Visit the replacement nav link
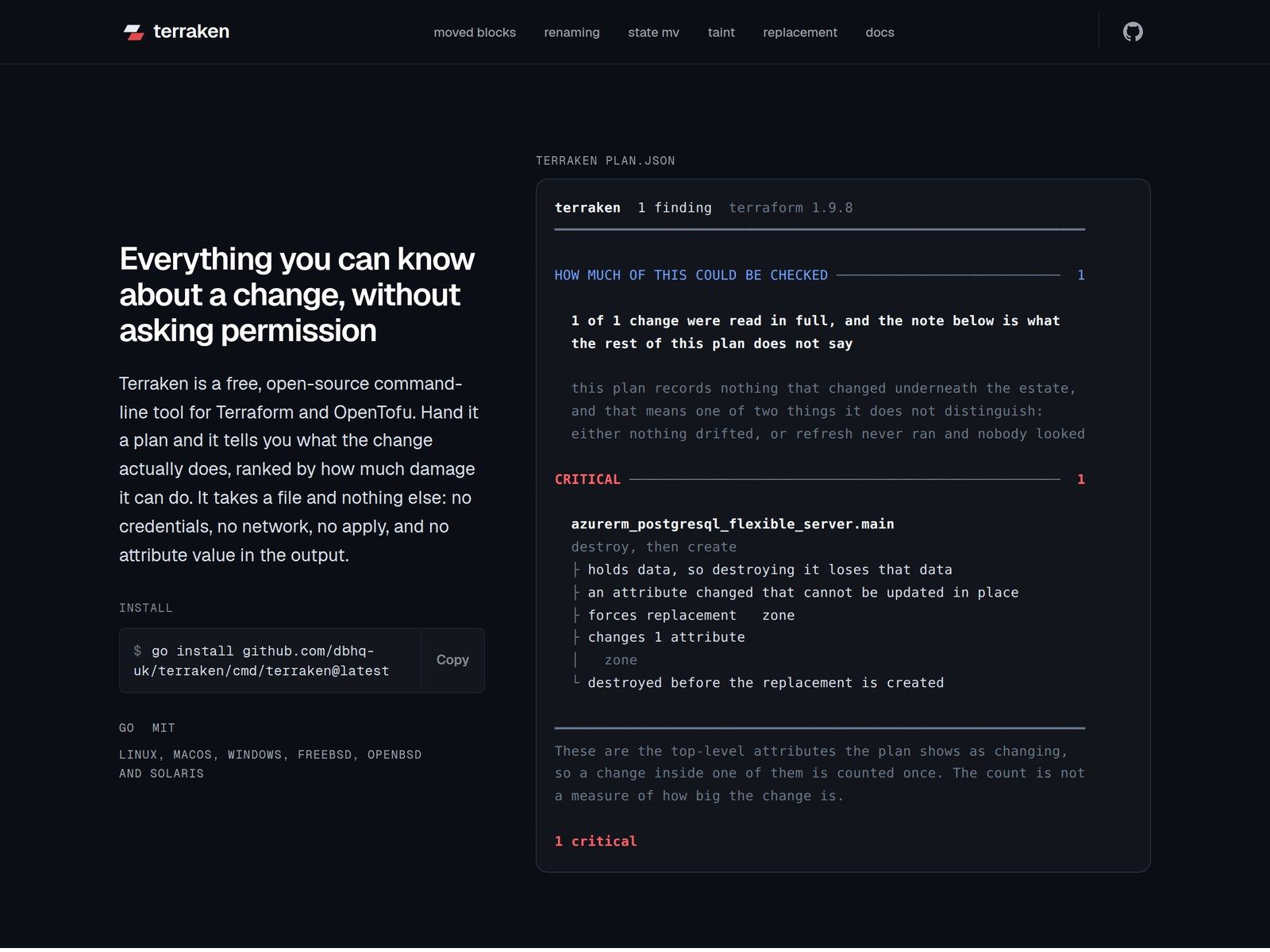 [800, 33]
